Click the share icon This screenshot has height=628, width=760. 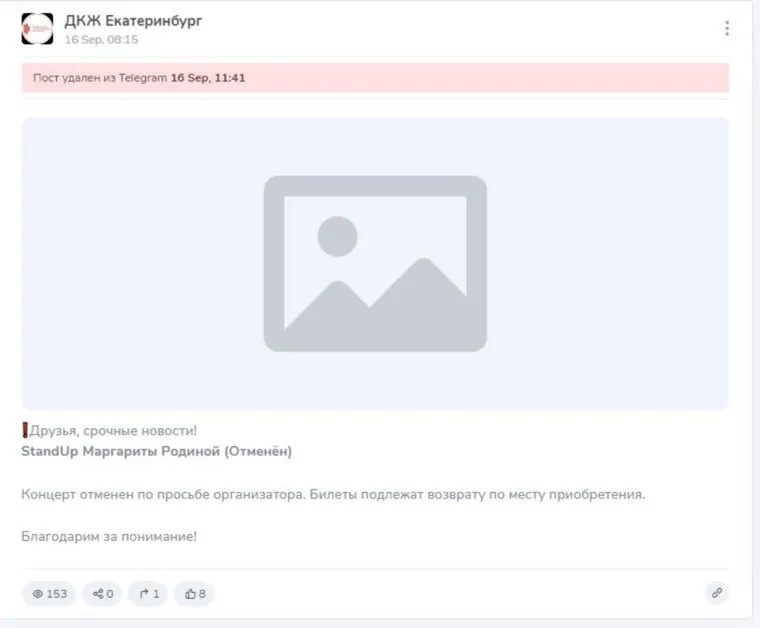tap(98, 594)
